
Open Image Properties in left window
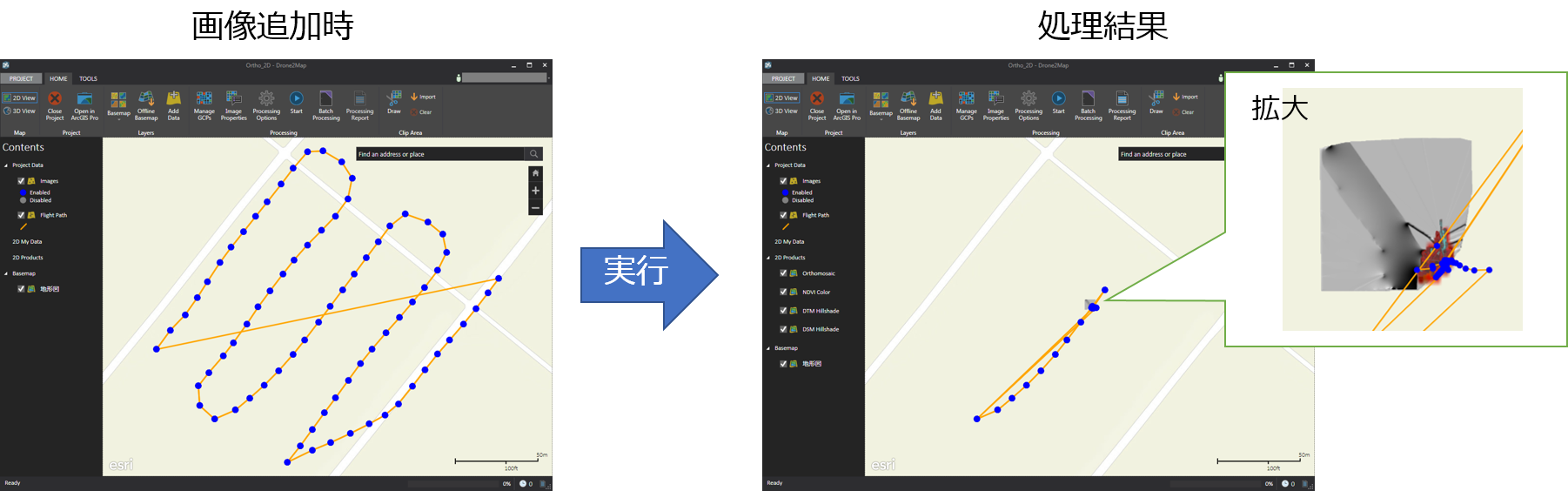[x=234, y=105]
